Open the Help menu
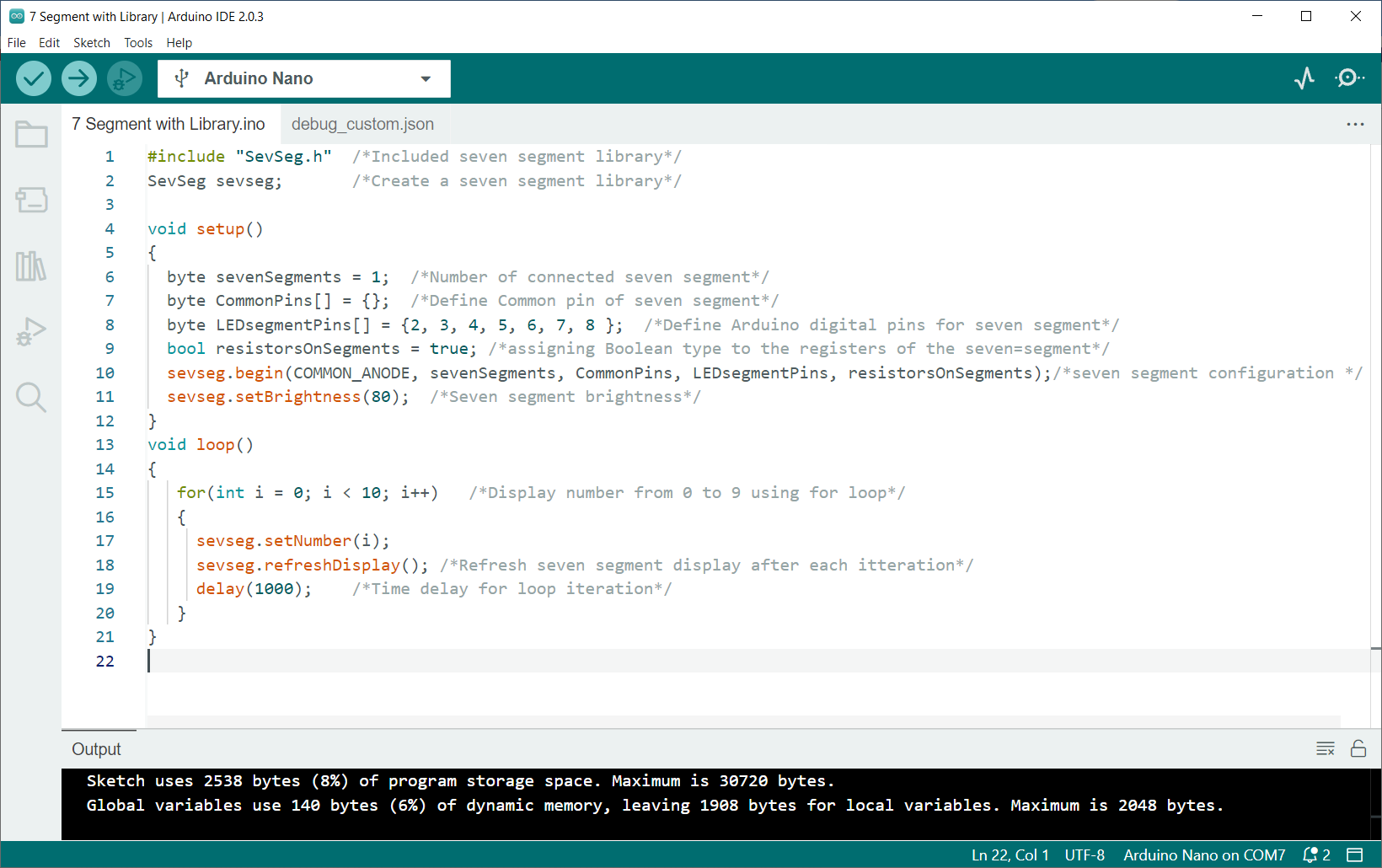This screenshot has width=1382, height=868. tap(179, 42)
